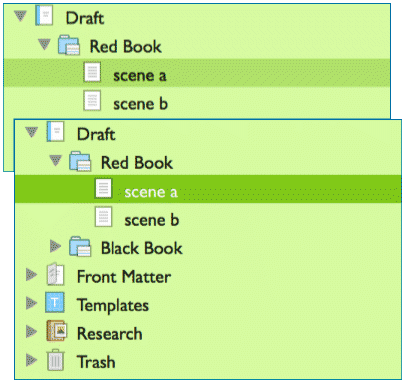This screenshot has height=383, width=405.
Task: Click the Trash can icon
Action: point(55,360)
